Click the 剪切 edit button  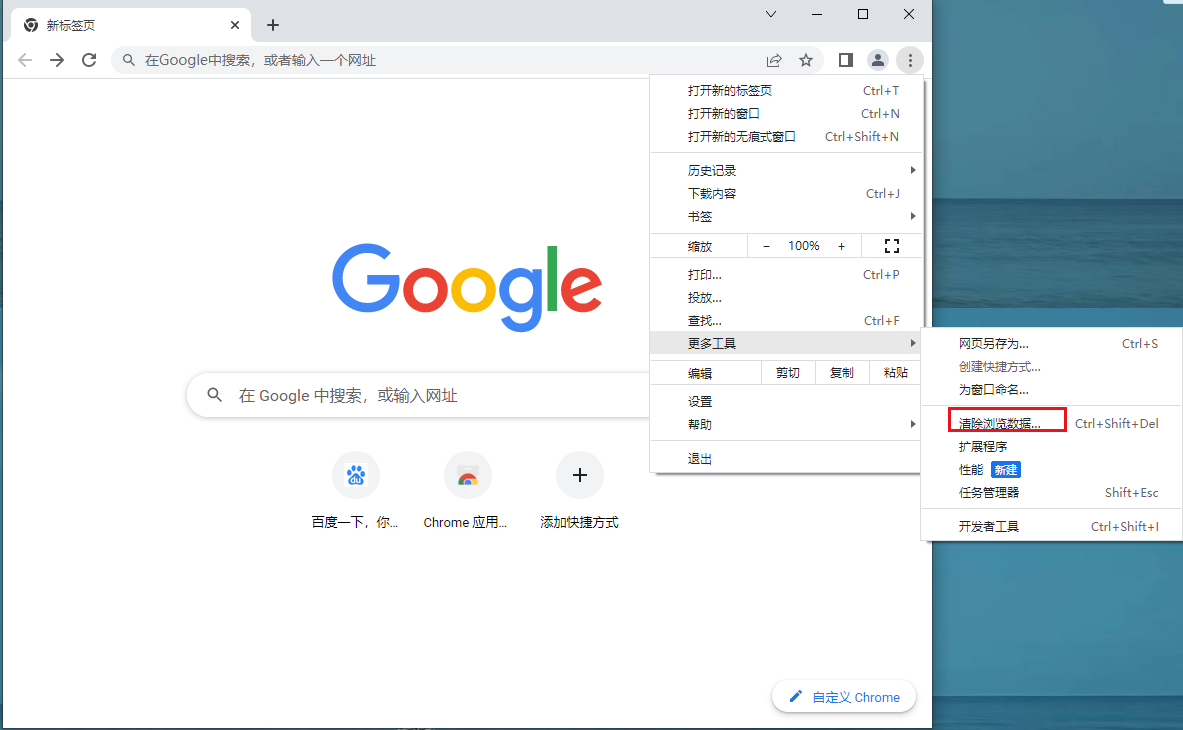coord(788,373)
